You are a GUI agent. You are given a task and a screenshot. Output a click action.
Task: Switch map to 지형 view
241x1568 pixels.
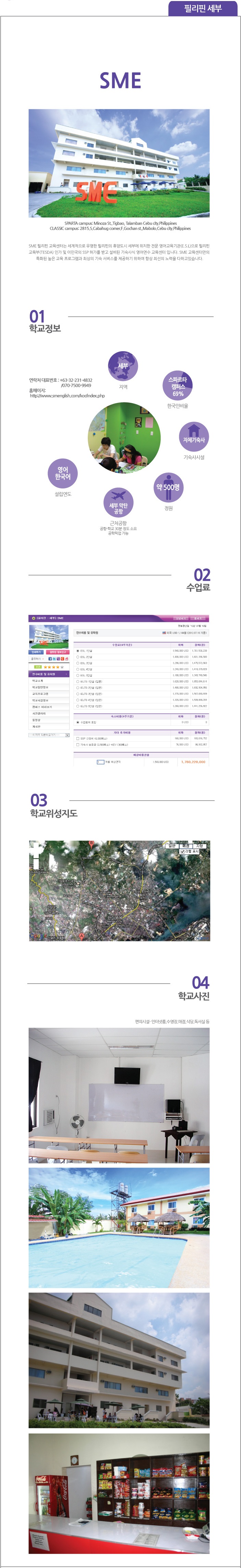[200, 846]
